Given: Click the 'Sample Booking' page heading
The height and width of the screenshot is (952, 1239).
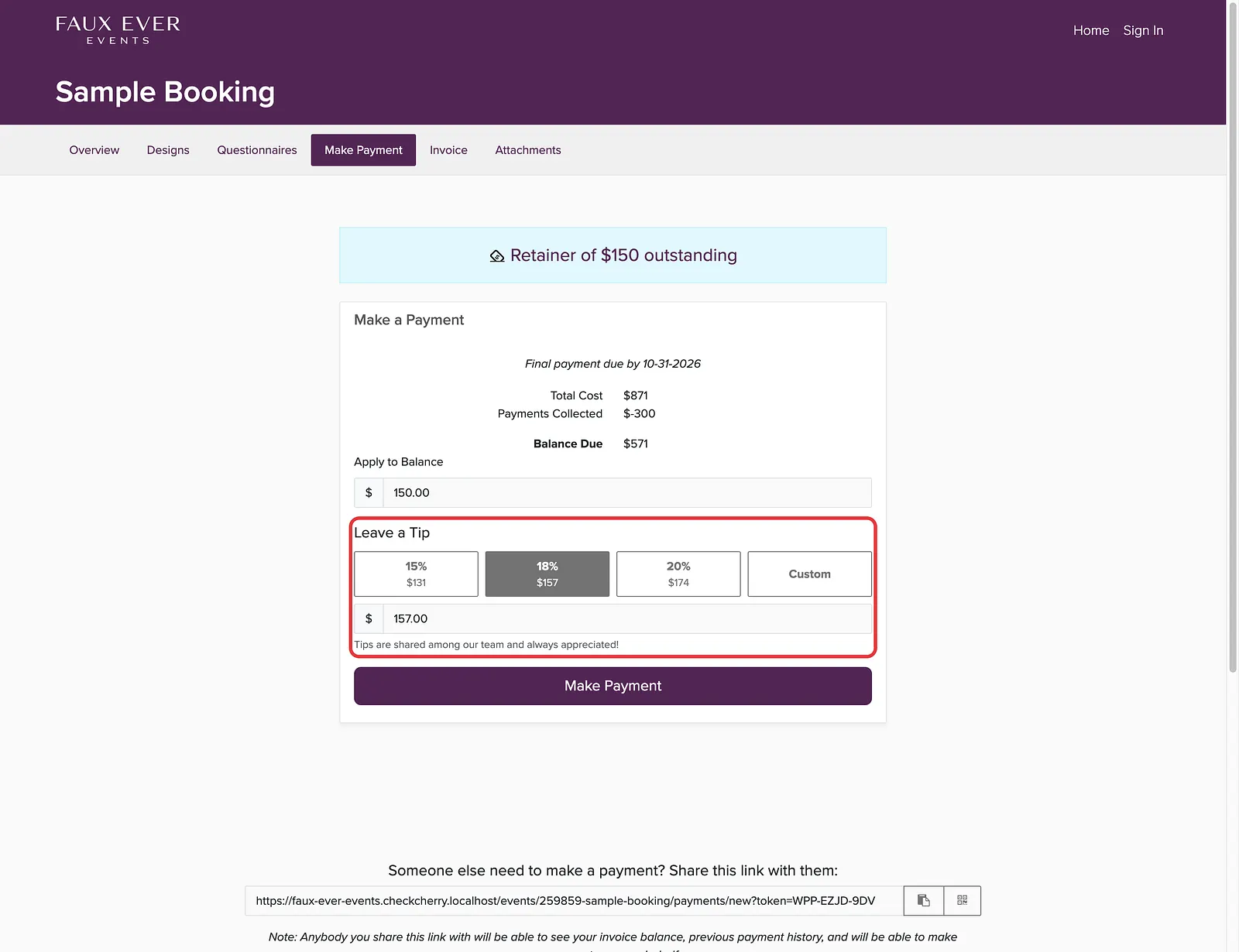Looking at the screenshot, I should (x=165, y=91).
